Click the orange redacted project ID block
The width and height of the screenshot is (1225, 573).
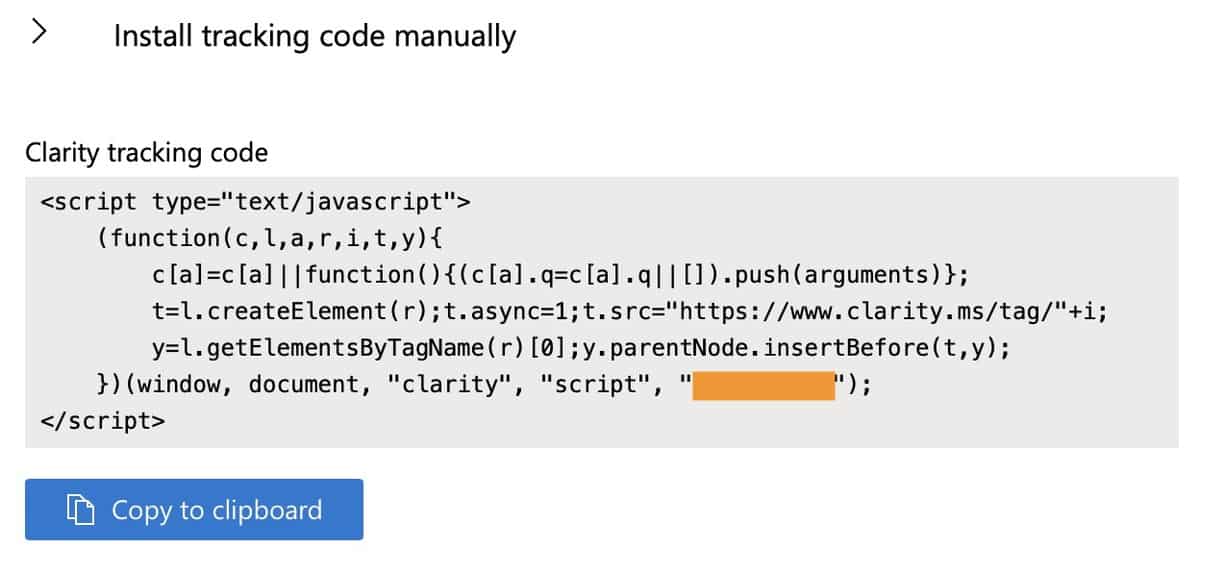coord(764,385)
